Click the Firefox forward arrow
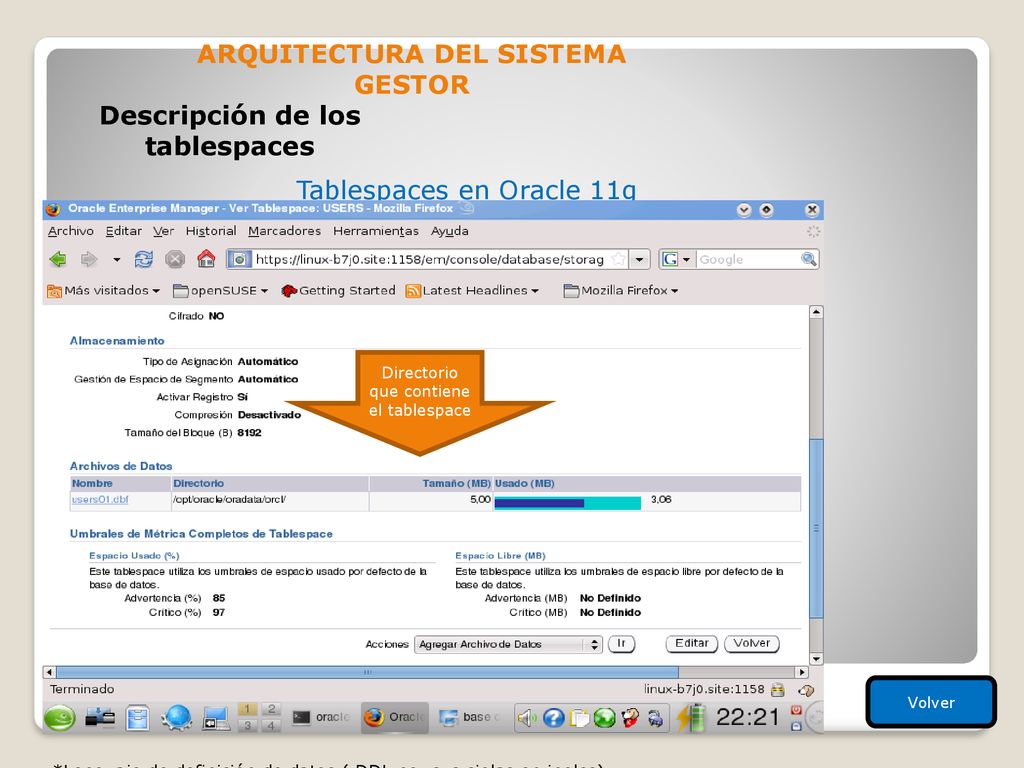The height and width of the screenshot is (768, 1024). pos(89,259)
